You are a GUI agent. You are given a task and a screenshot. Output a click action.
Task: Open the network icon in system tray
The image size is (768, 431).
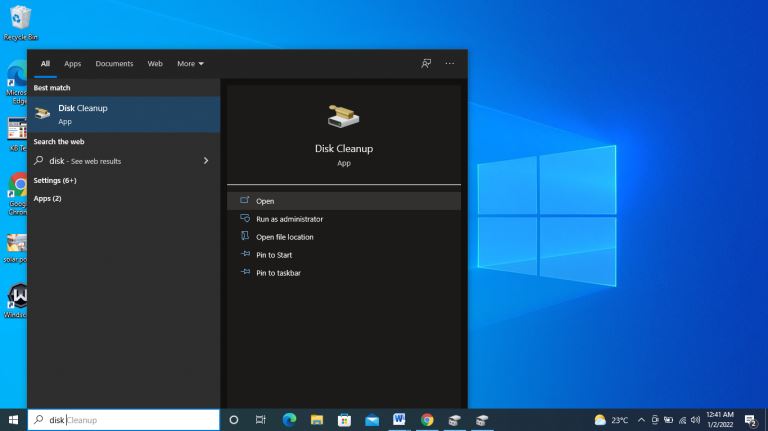point(682,420)
